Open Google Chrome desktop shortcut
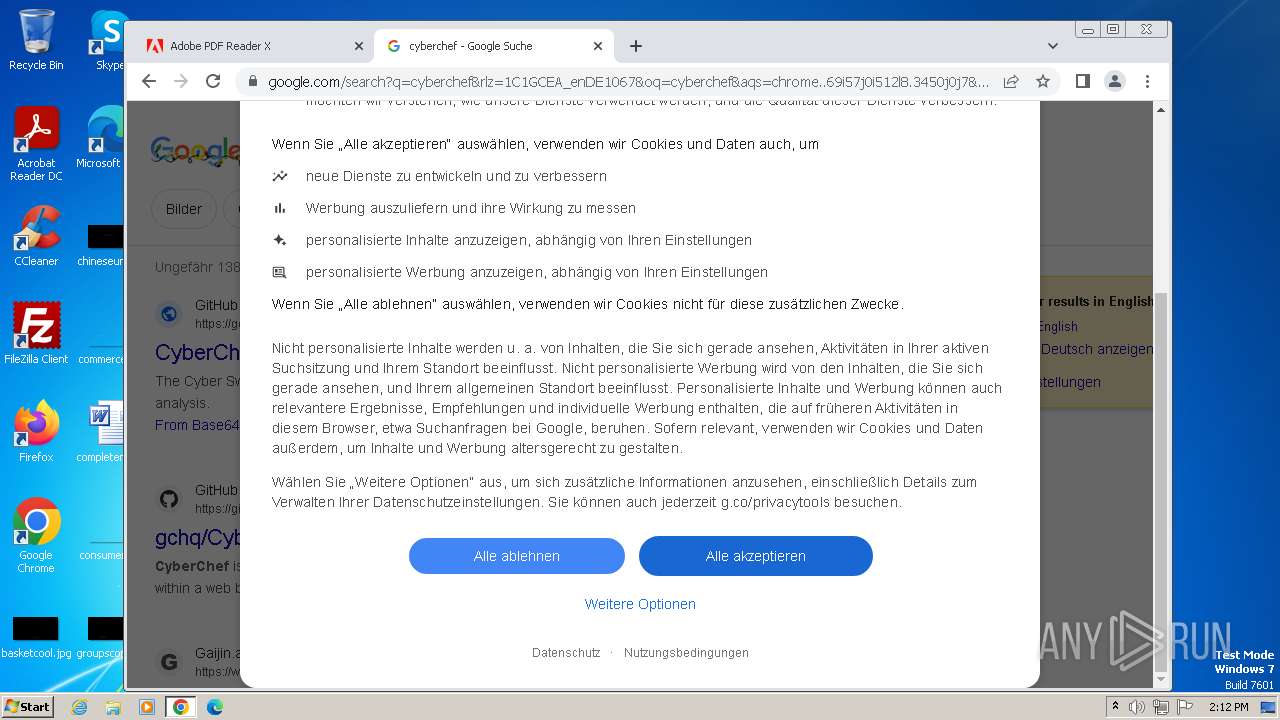Screen dimensions: 1280x720 [x=36, y=536]
